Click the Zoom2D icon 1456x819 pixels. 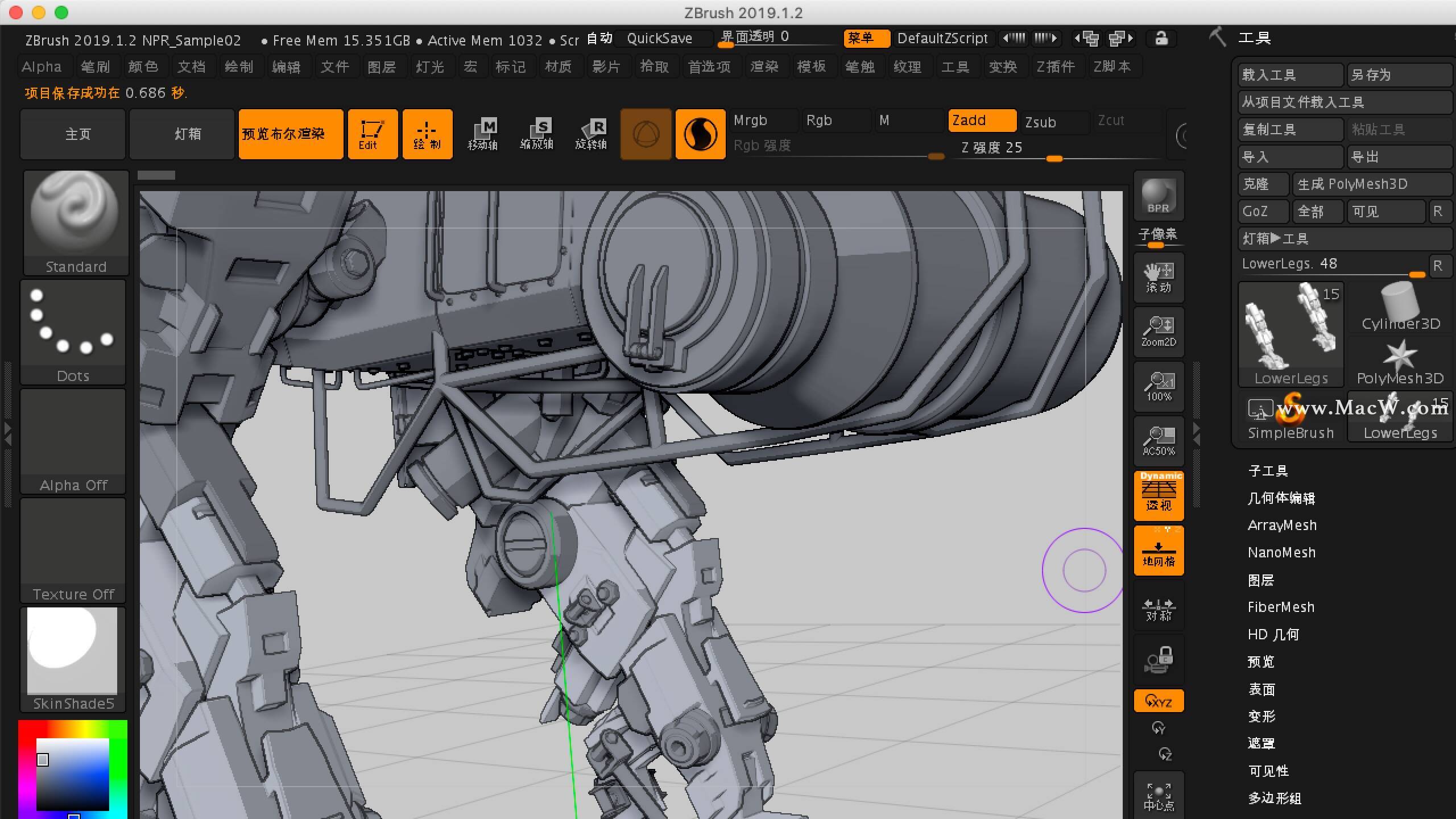[1159, 332]
